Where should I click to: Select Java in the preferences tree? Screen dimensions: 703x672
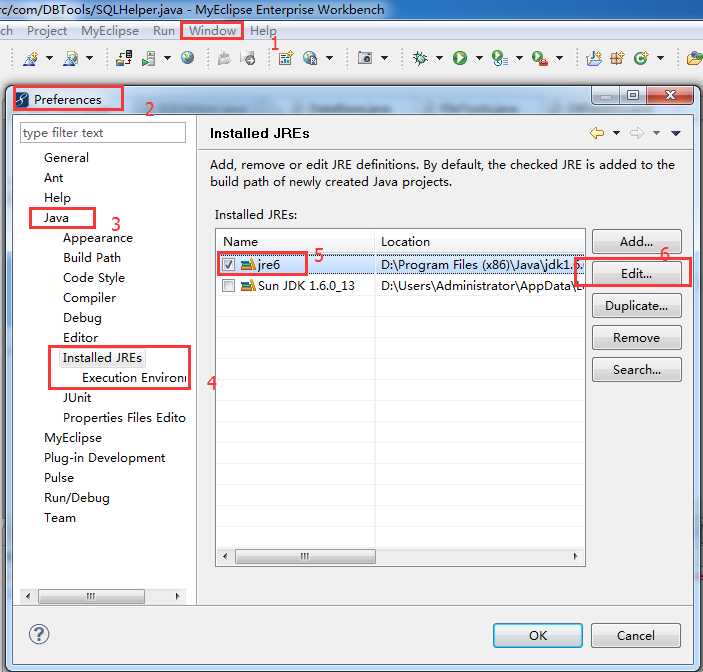pyautogui.click(x=56, y=218)
